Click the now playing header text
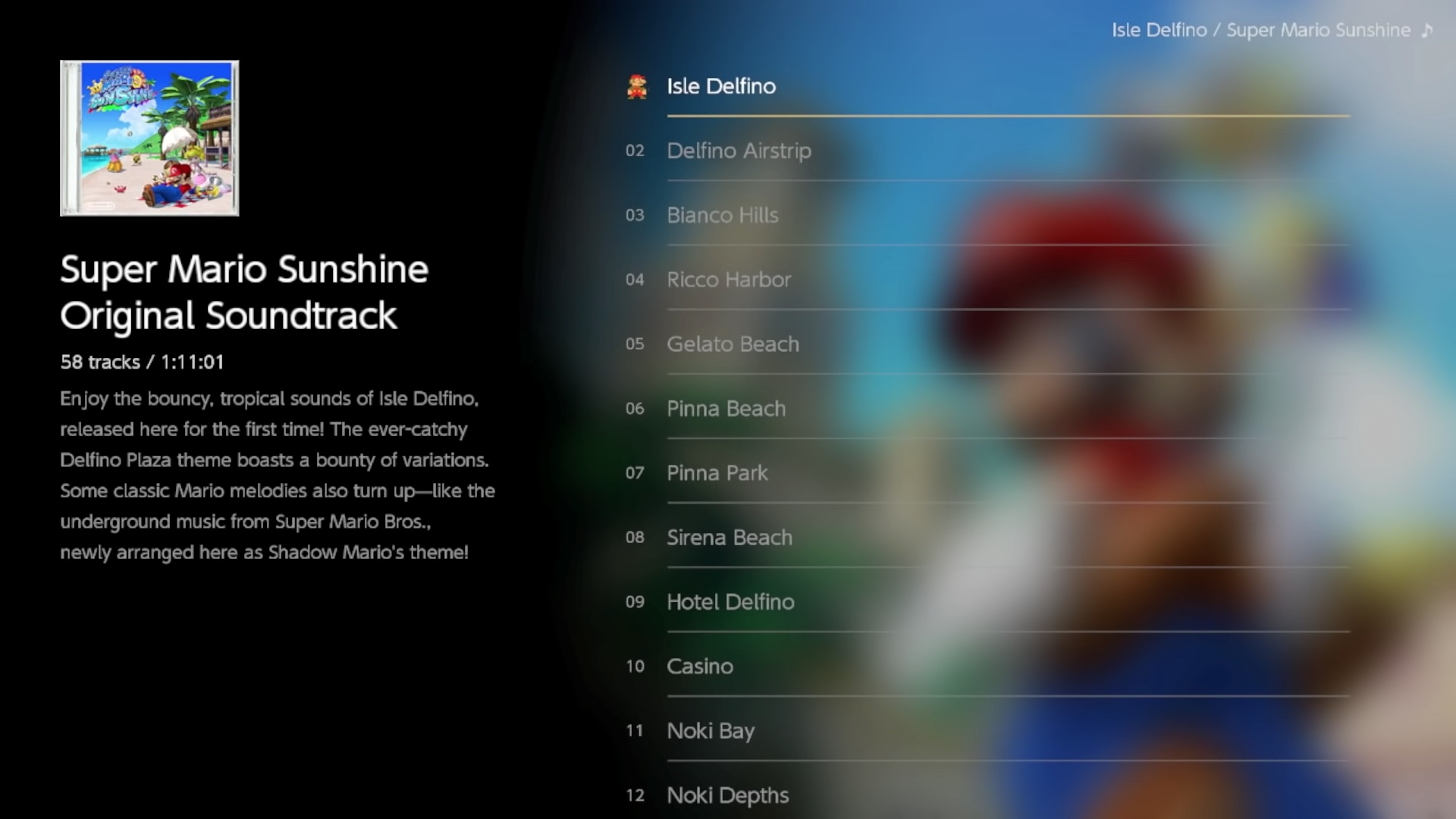Image resolution: width=1456 pixels, height=819 pixels. click(x=1260, y=30)
